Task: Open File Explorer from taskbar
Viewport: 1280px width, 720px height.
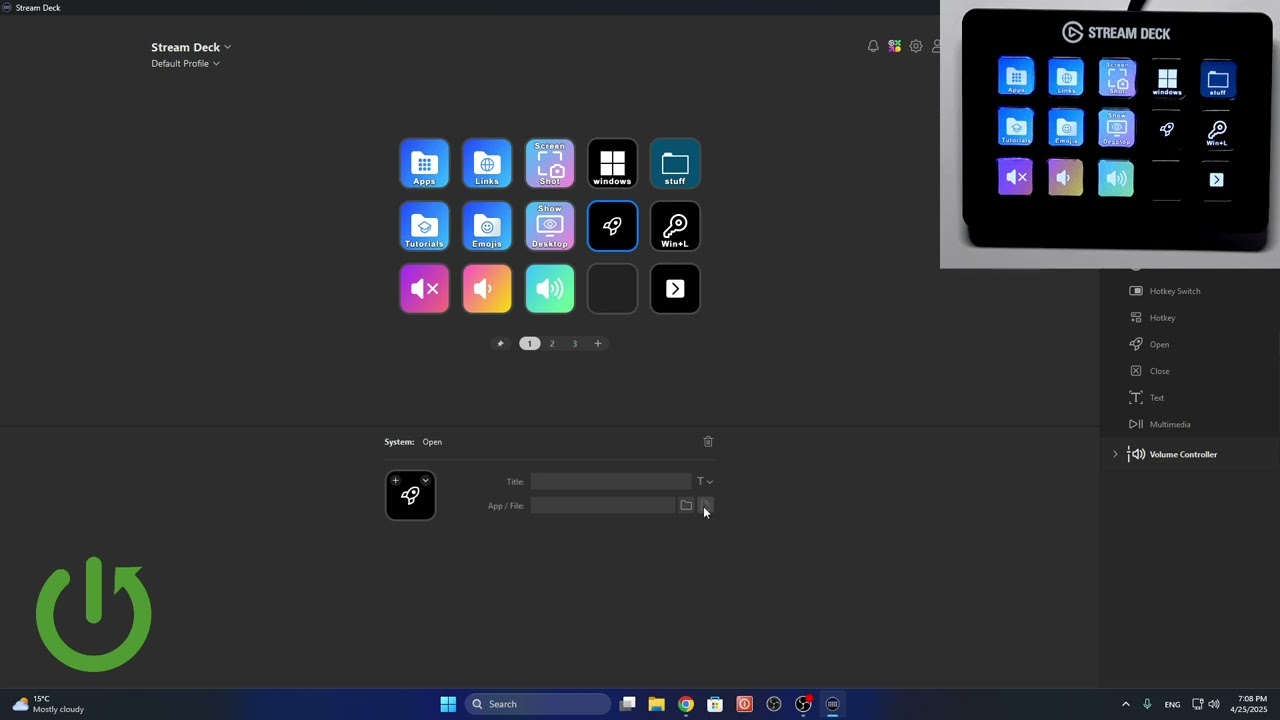Action: 656,704
